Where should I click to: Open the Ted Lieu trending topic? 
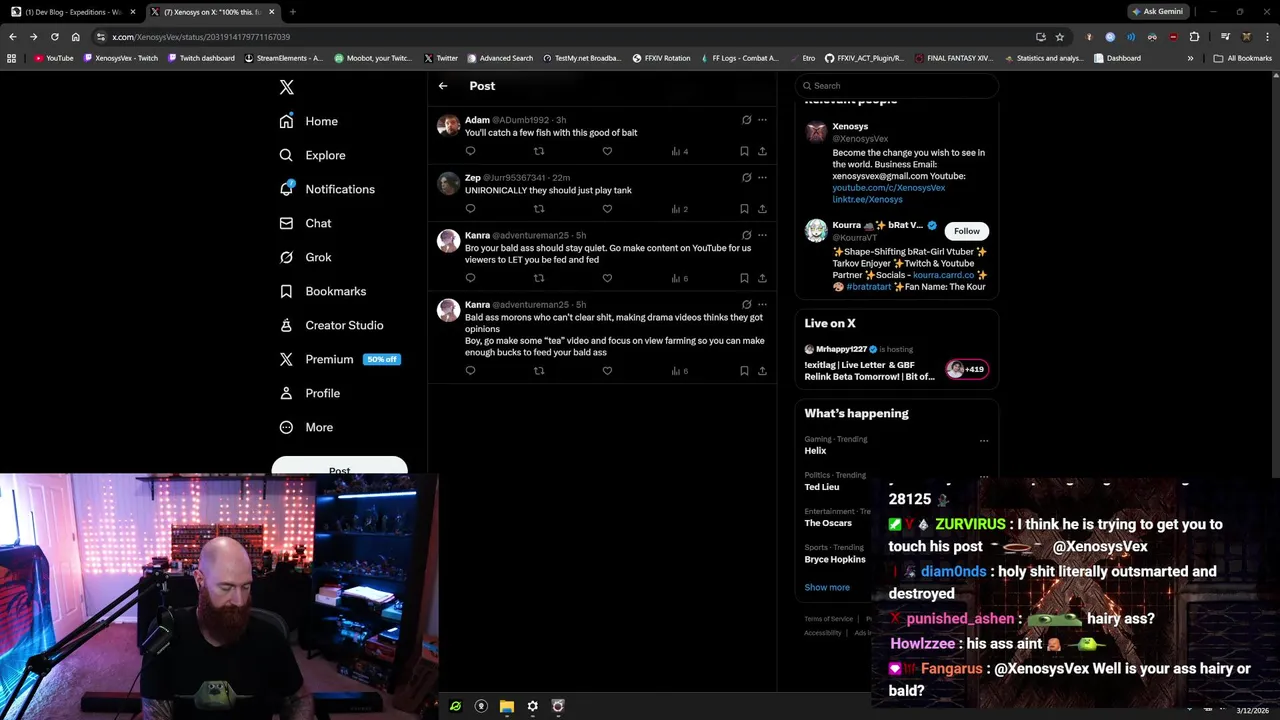821,487
